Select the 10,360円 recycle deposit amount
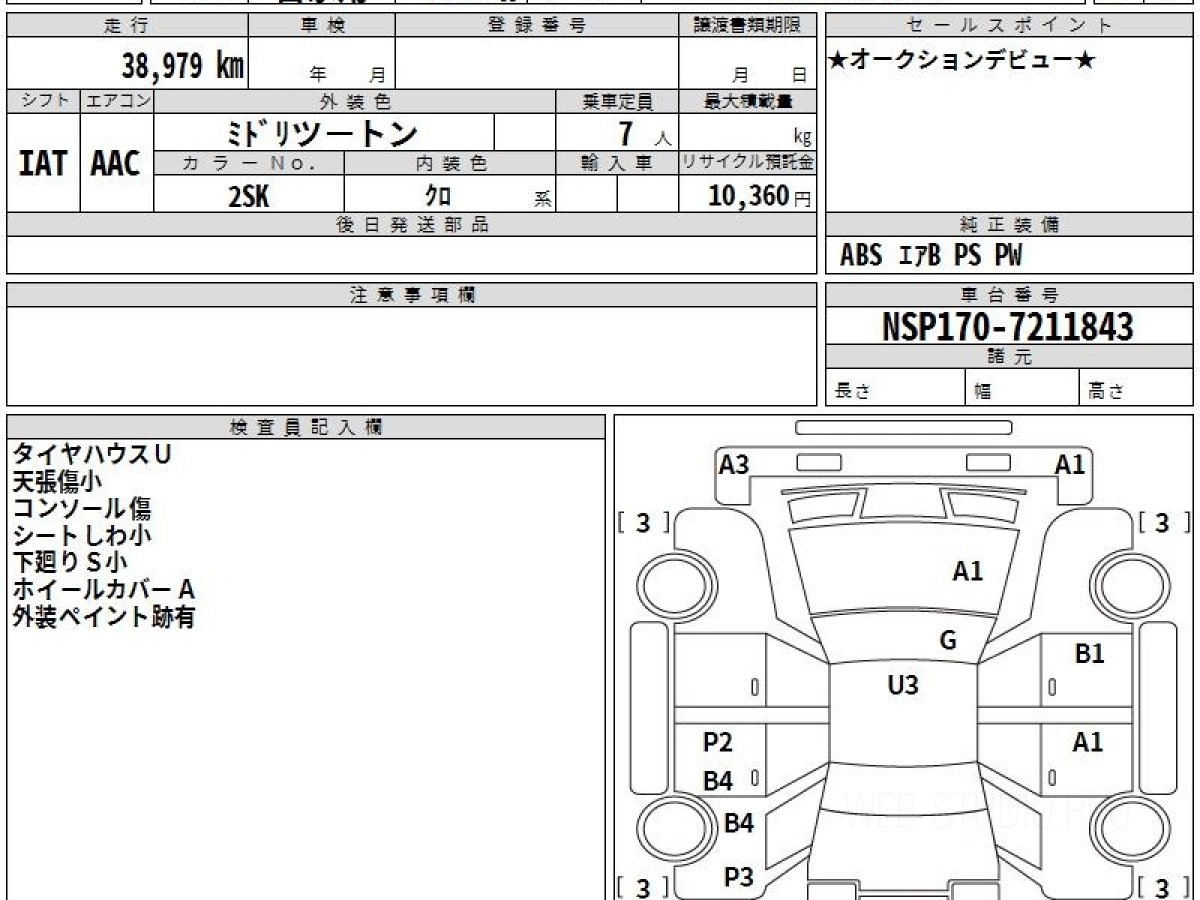 [x=760, y=196]
